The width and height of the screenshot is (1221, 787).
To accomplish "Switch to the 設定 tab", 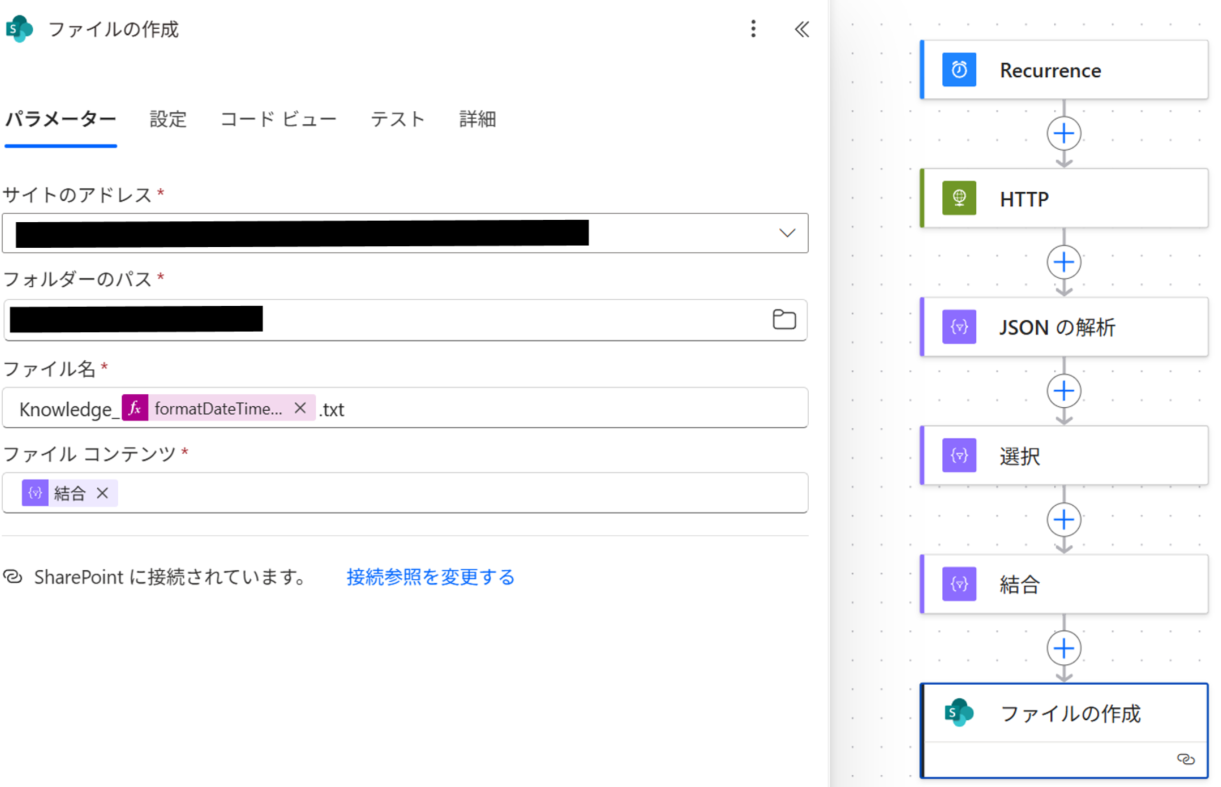I will coord(168,119).
